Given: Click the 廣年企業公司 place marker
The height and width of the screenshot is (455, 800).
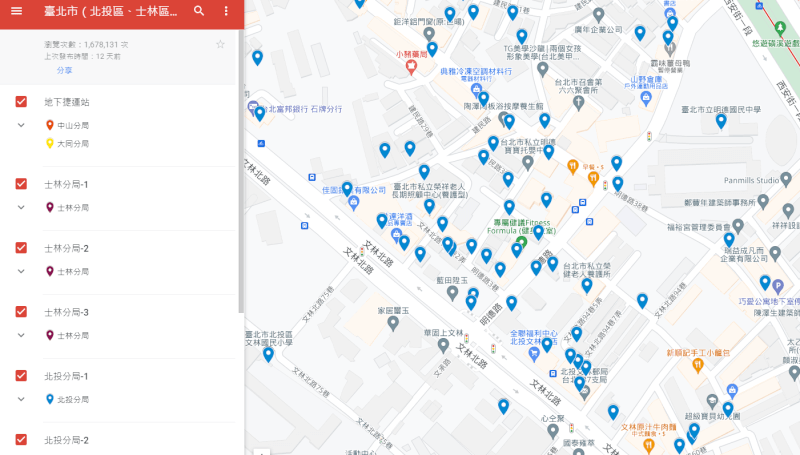Looking at the screenshot, I should pos(598,15).
